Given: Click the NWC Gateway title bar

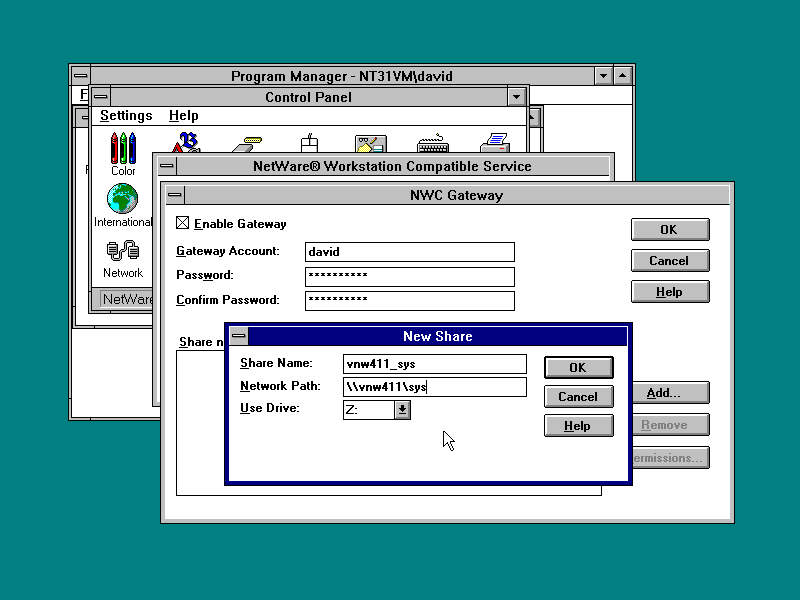Looking at the screenshot, I should (x=457, y=195).
